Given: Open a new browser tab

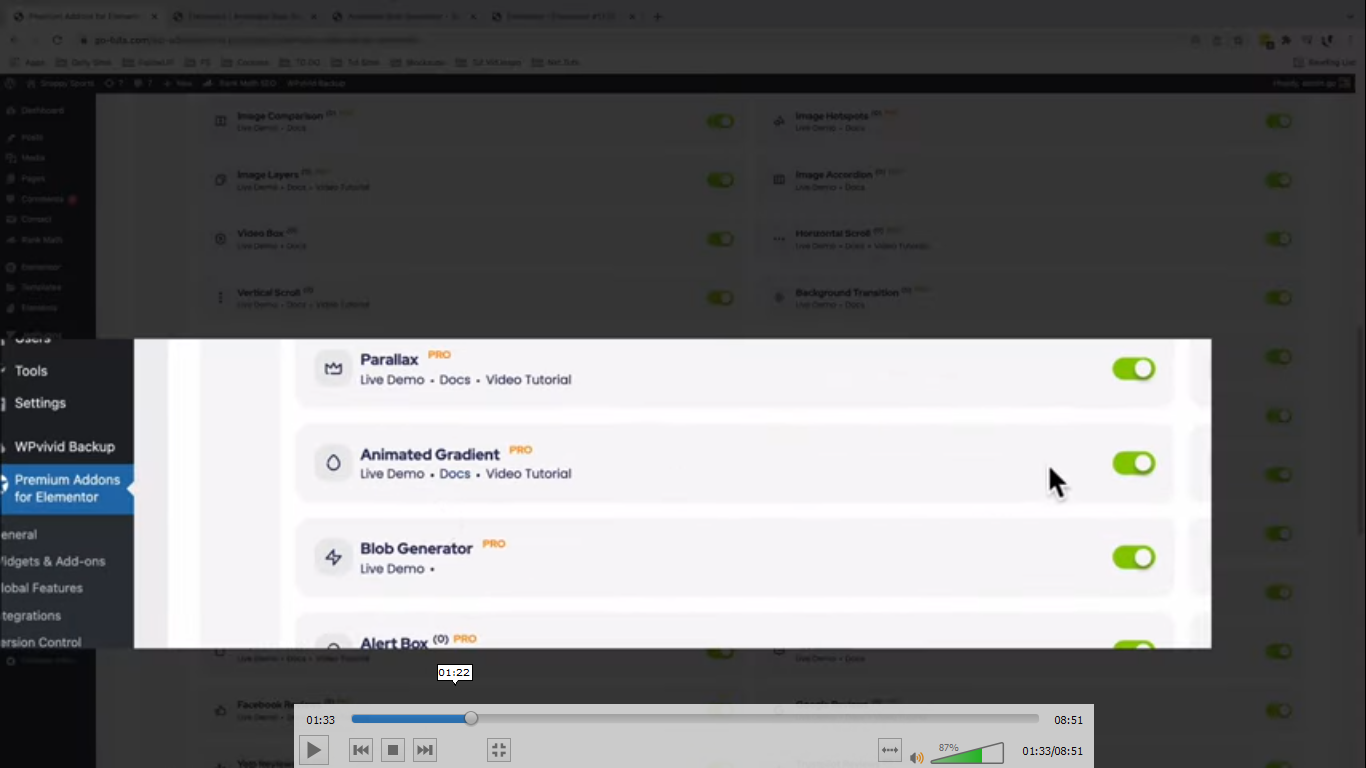Looking at the screenshot, I should click(x=657, y=16).
